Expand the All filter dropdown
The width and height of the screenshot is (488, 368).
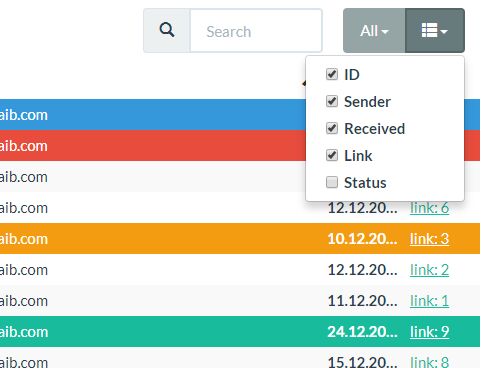tap(374, 31)
